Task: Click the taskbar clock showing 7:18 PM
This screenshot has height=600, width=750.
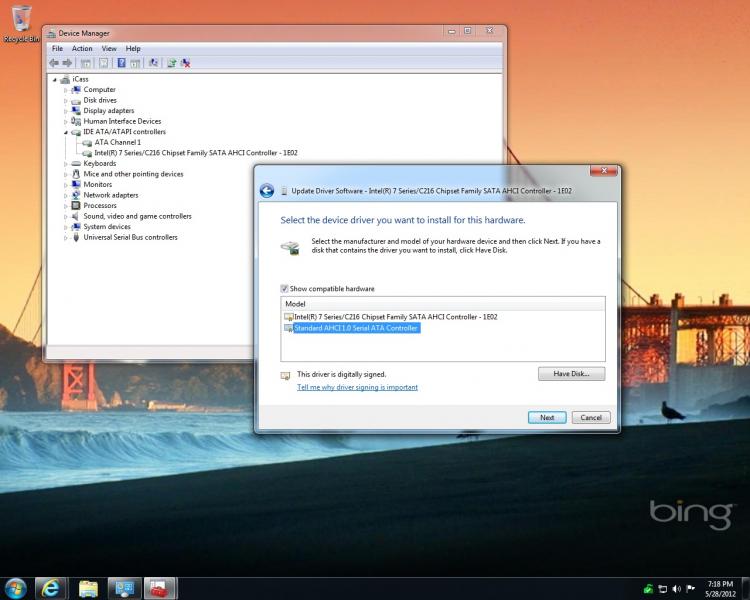Action: 720,589
